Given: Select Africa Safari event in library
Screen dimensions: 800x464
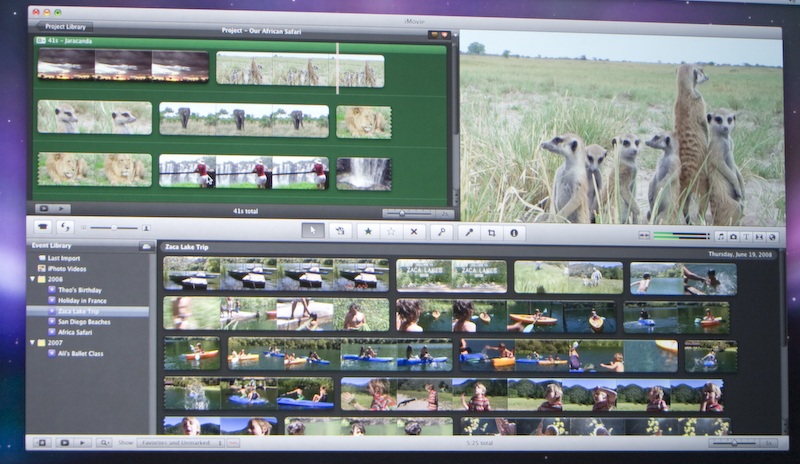Looking at the screenshot, I should 75,332.
